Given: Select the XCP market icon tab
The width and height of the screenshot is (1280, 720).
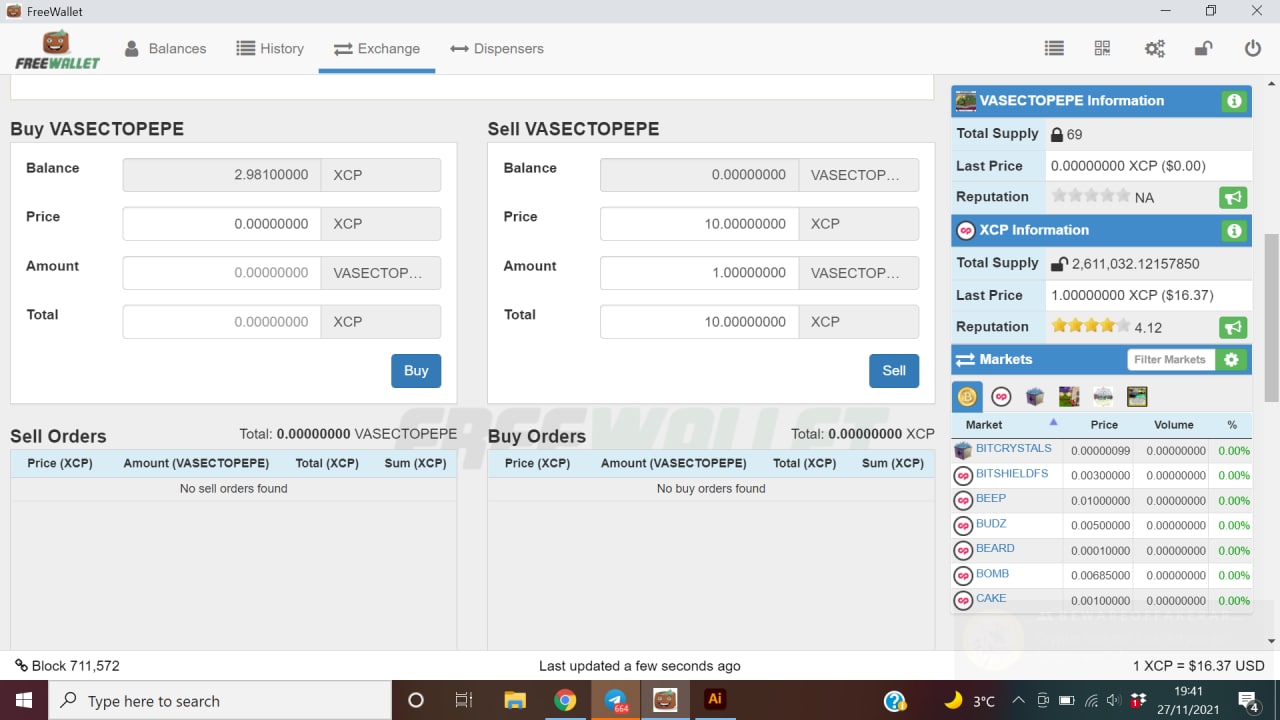Looking at the screenshot, I should [x=1001, y=397].
